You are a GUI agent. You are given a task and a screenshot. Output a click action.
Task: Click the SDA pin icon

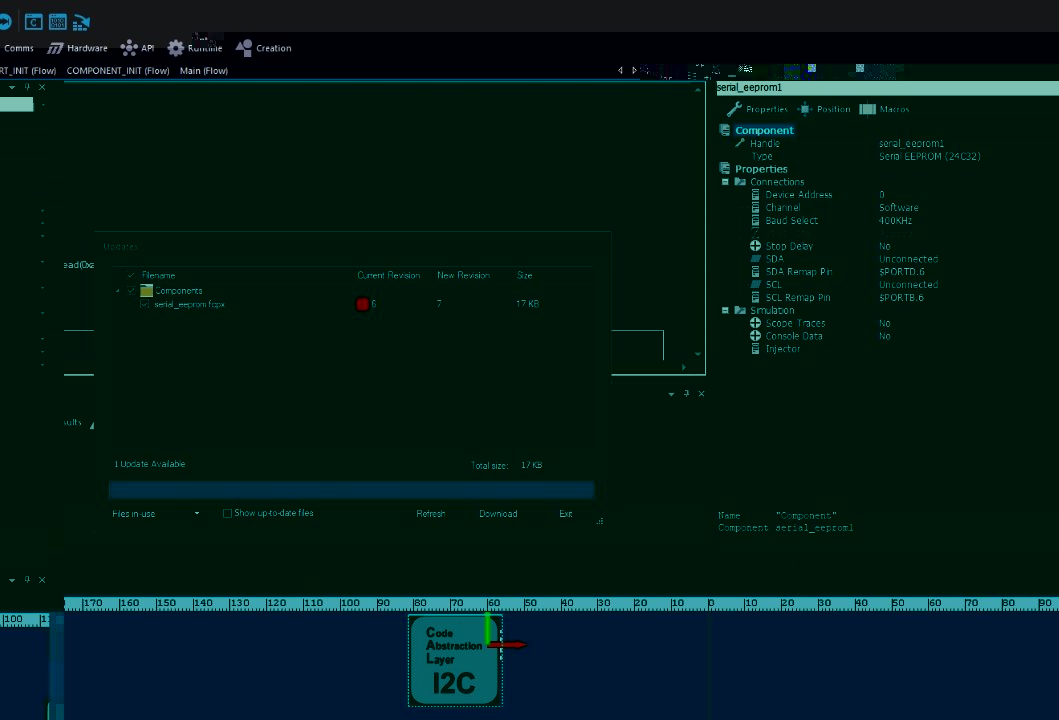click(x=756, y=259)
